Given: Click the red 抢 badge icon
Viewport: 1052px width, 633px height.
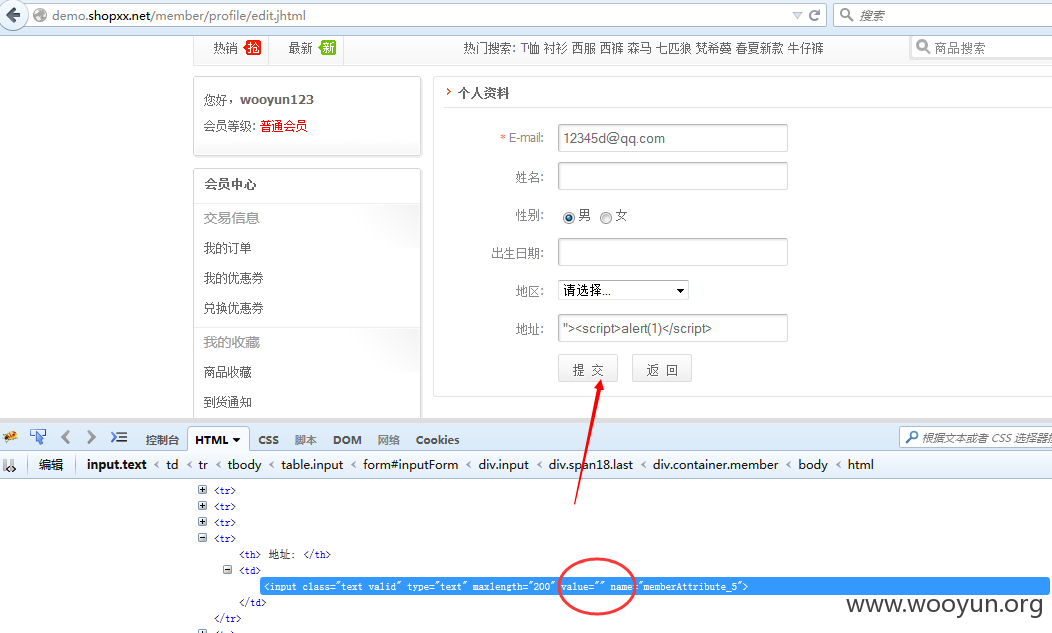Looking at the screenshot, I should pyautogui.click(x=253, y=47).
